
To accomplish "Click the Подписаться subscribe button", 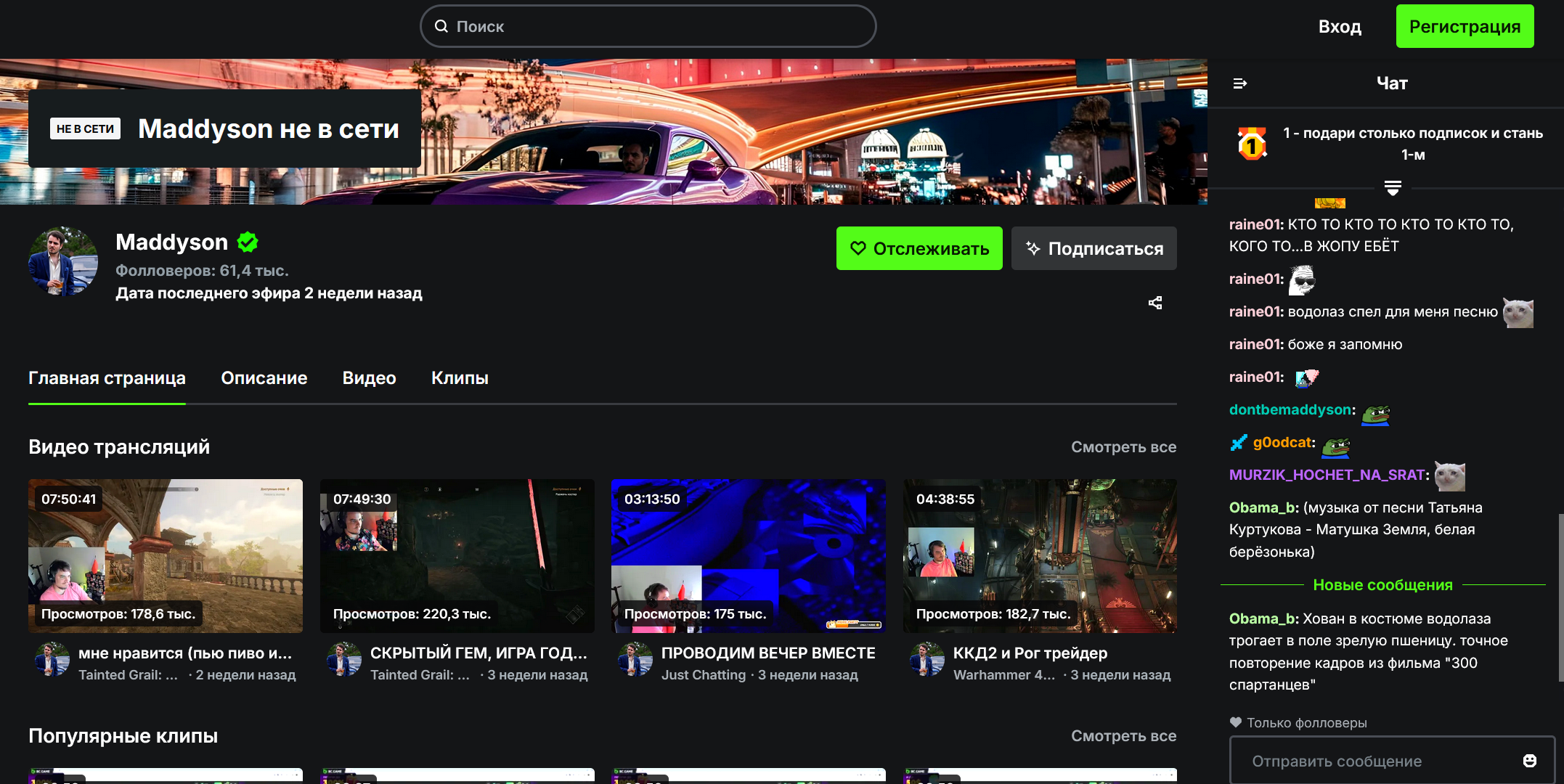I will tap(1094, 248).
